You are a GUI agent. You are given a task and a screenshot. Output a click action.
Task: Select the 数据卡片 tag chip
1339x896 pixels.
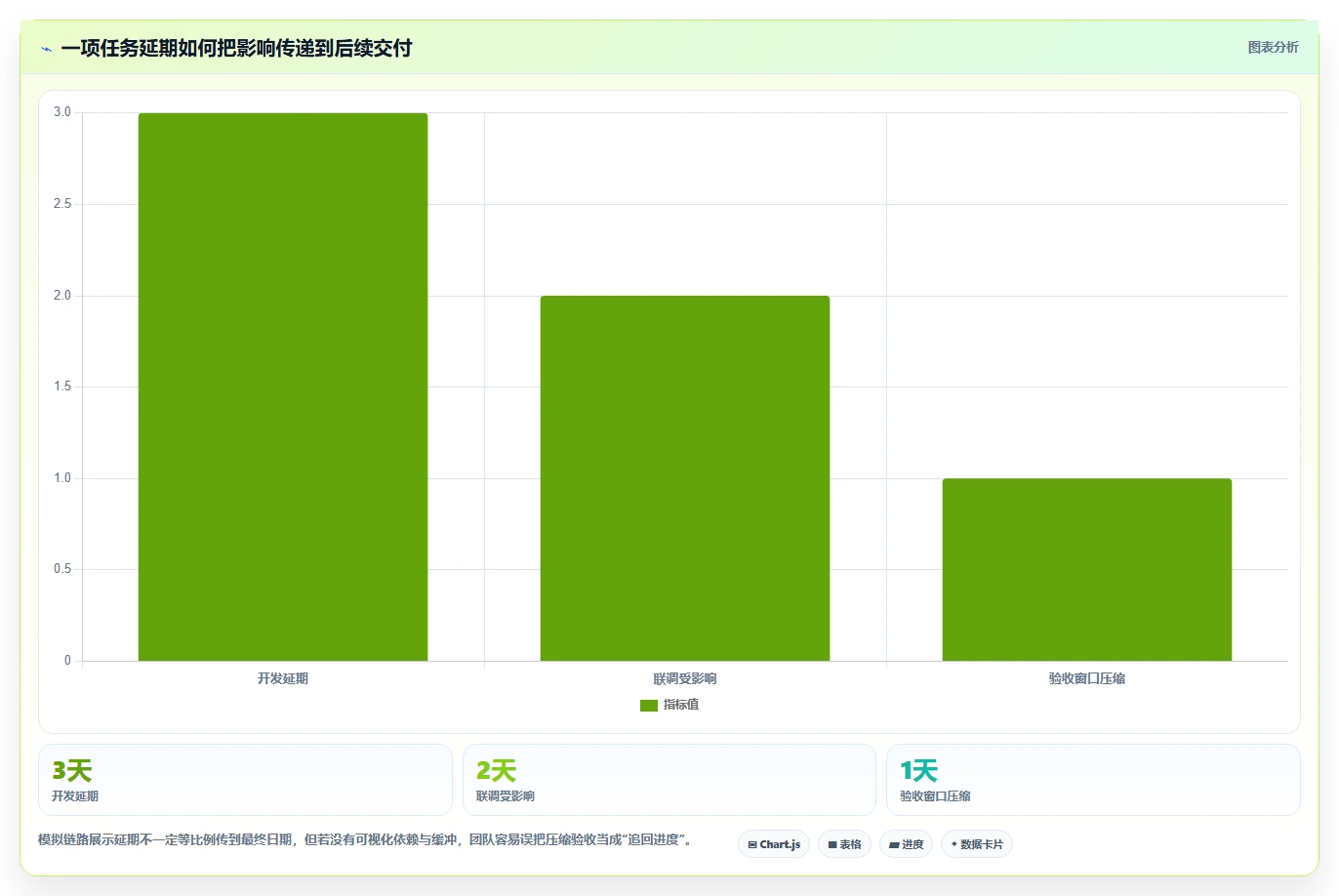pyautogui.click(x=977, y=844)
